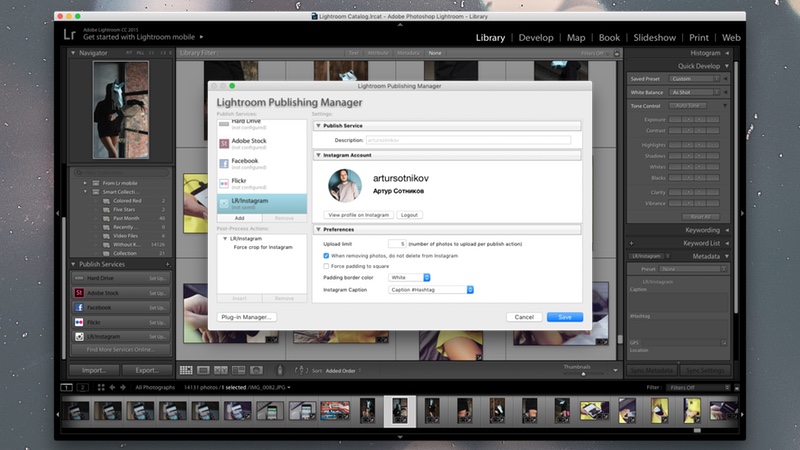Switch to loupe view icon in toolbar

pos(203,370)
